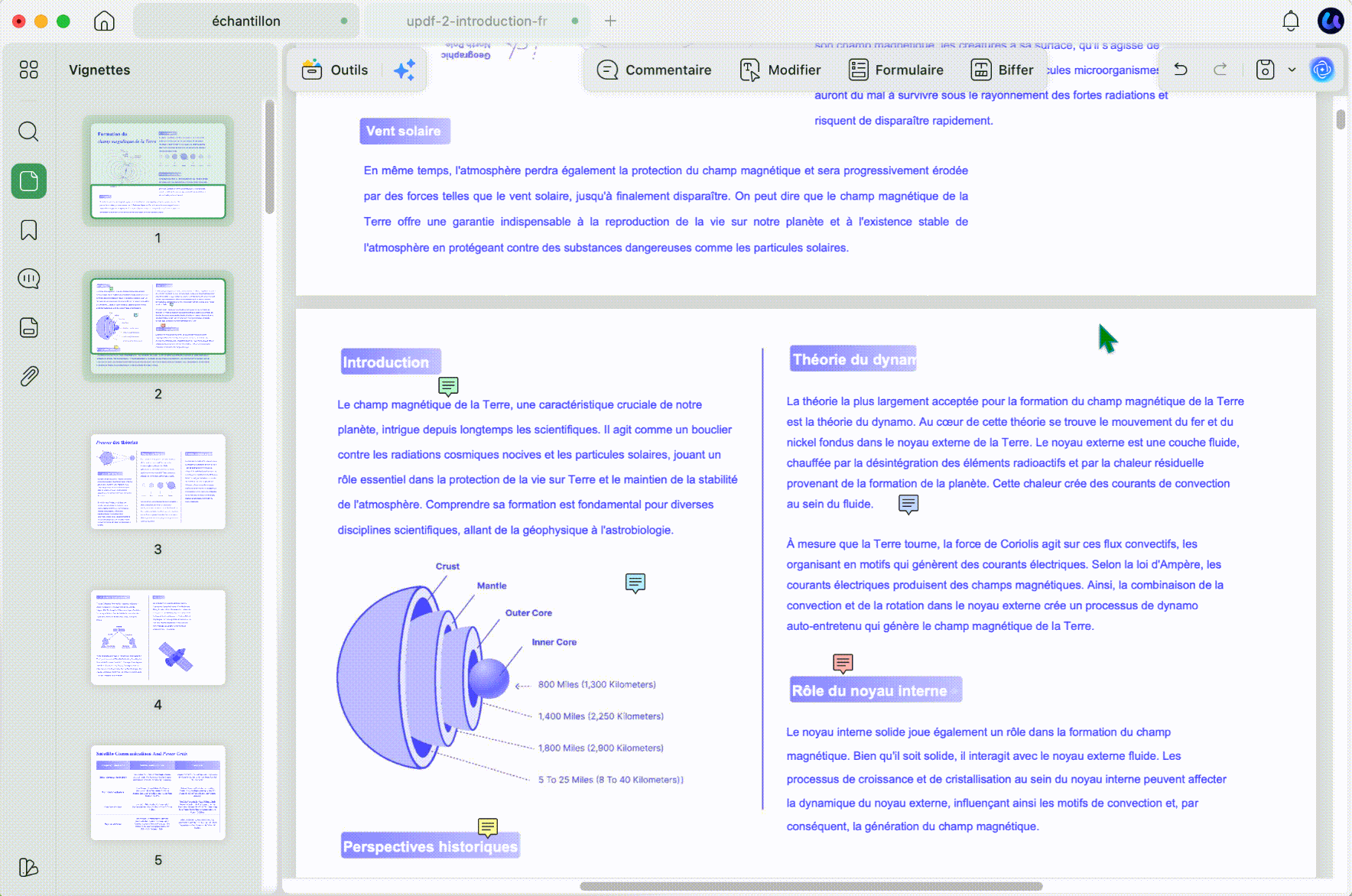Click the thumbnails panel vertical scrollbar
Viewport: 1352px width, 896px height.
point(269,157)
